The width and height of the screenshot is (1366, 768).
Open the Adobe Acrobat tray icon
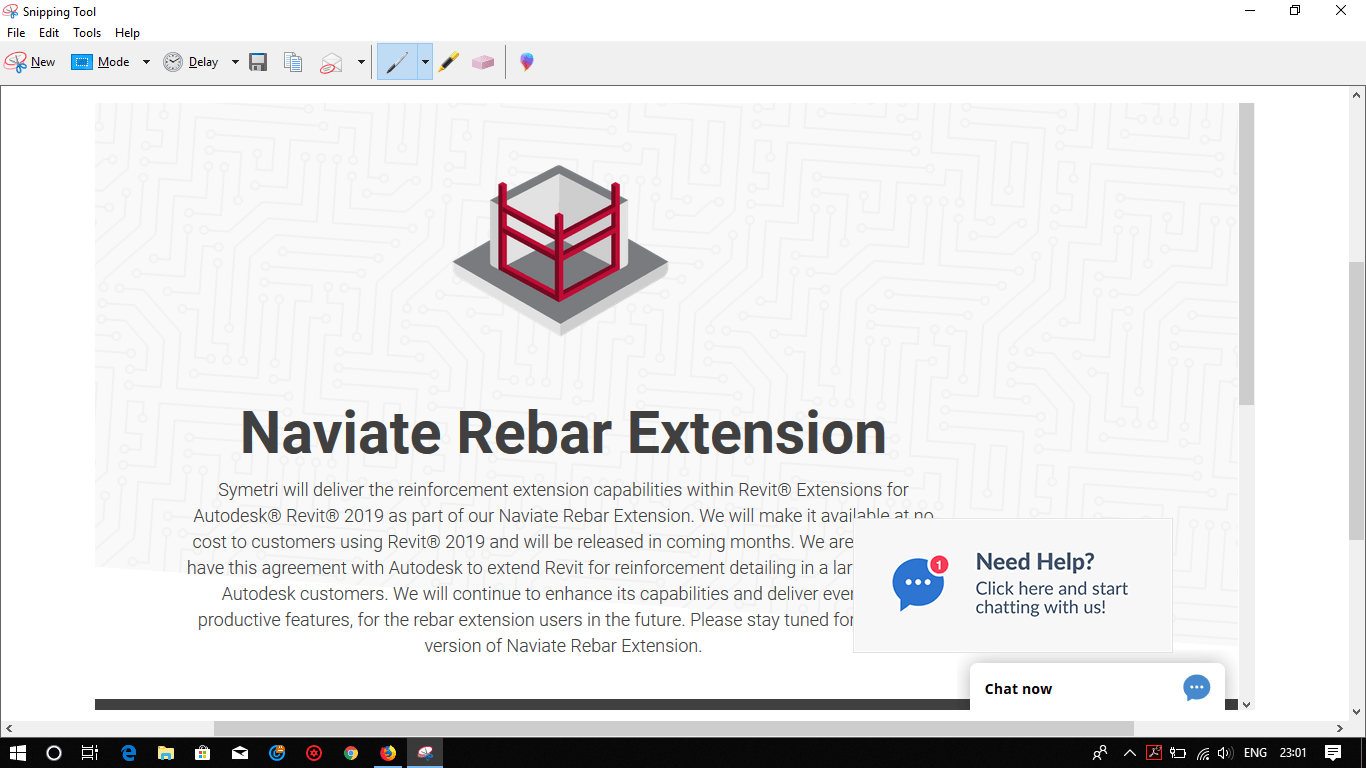[x=1153, y=753]
